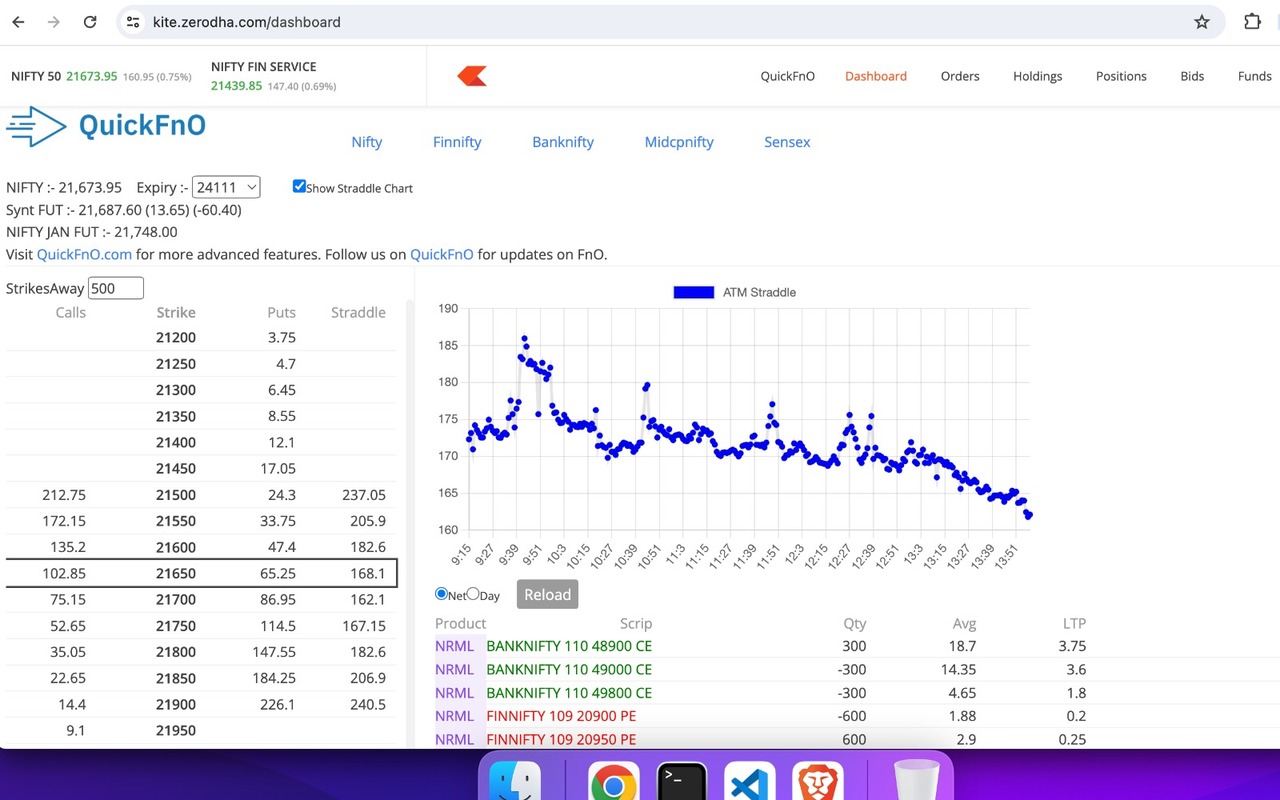Click the Kite orange logo
1280x800 pixels.
tap(472, 76)
